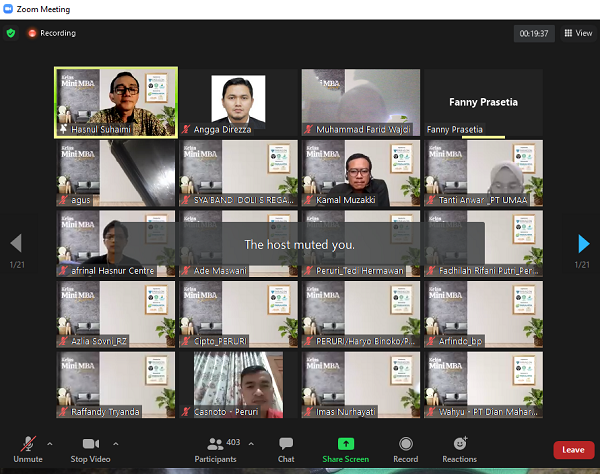Go to previous gallery page arrow
This screenshot has height=474, width=600.
tap(16, 243)
